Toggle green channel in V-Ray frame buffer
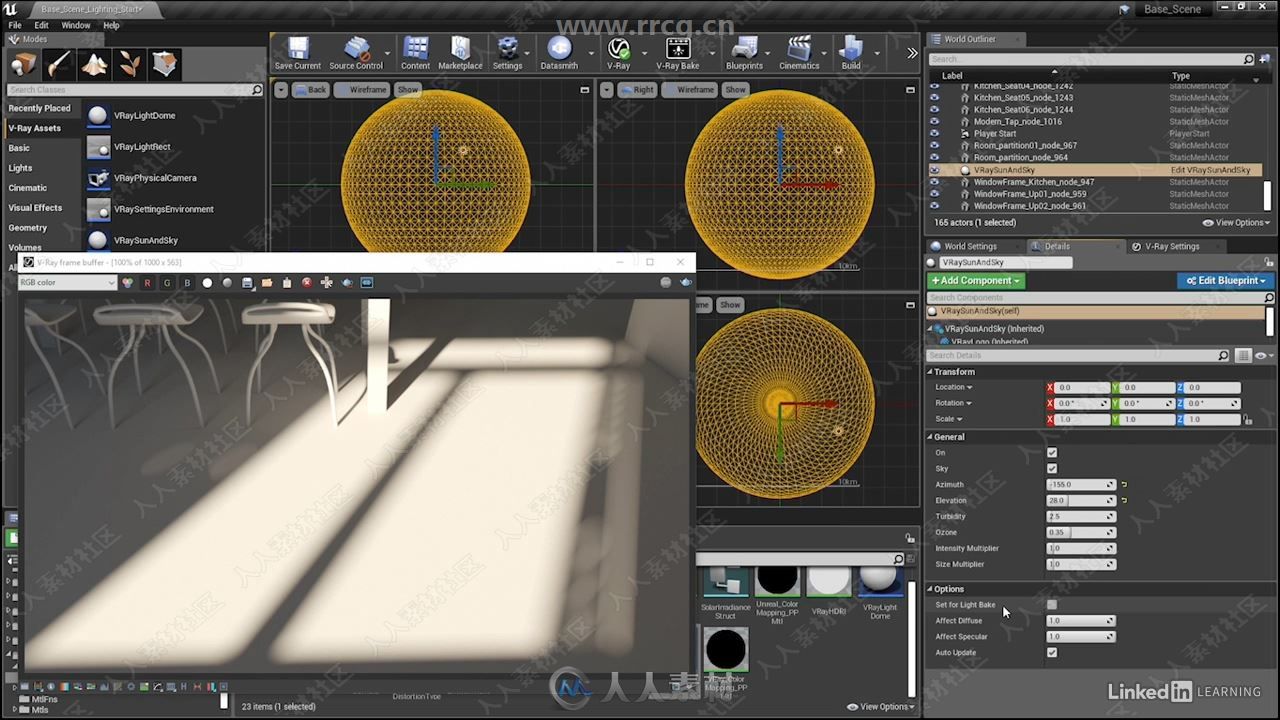The height and width of the screenshot is (720, 1280). pyautogui.click(x=167, y=283)
